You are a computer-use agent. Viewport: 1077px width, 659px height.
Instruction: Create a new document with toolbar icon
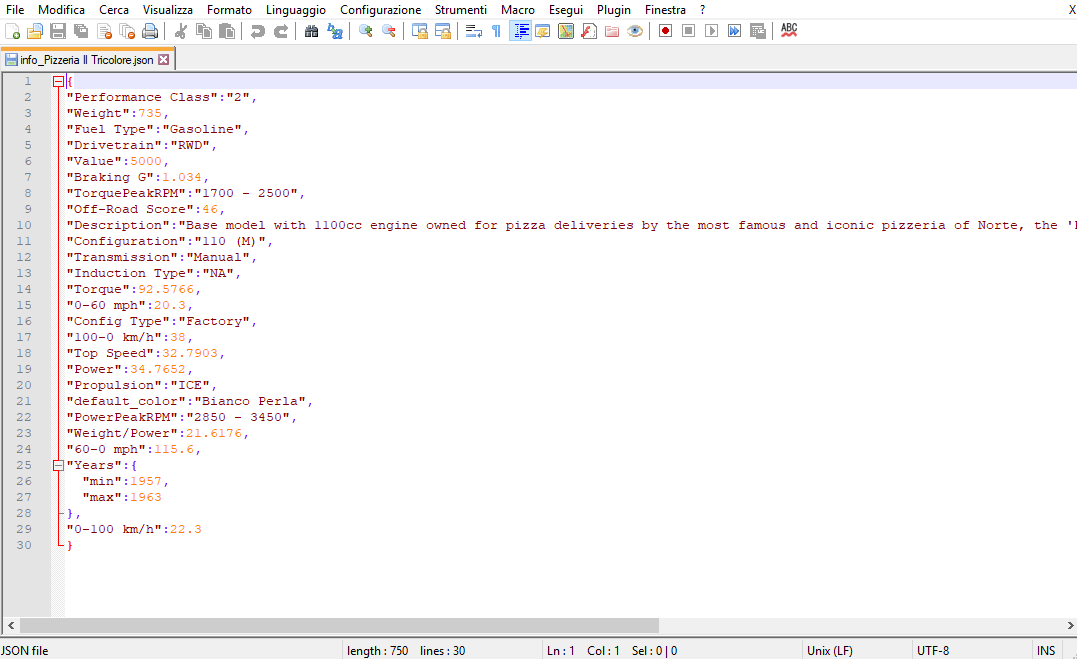point(12,31)
